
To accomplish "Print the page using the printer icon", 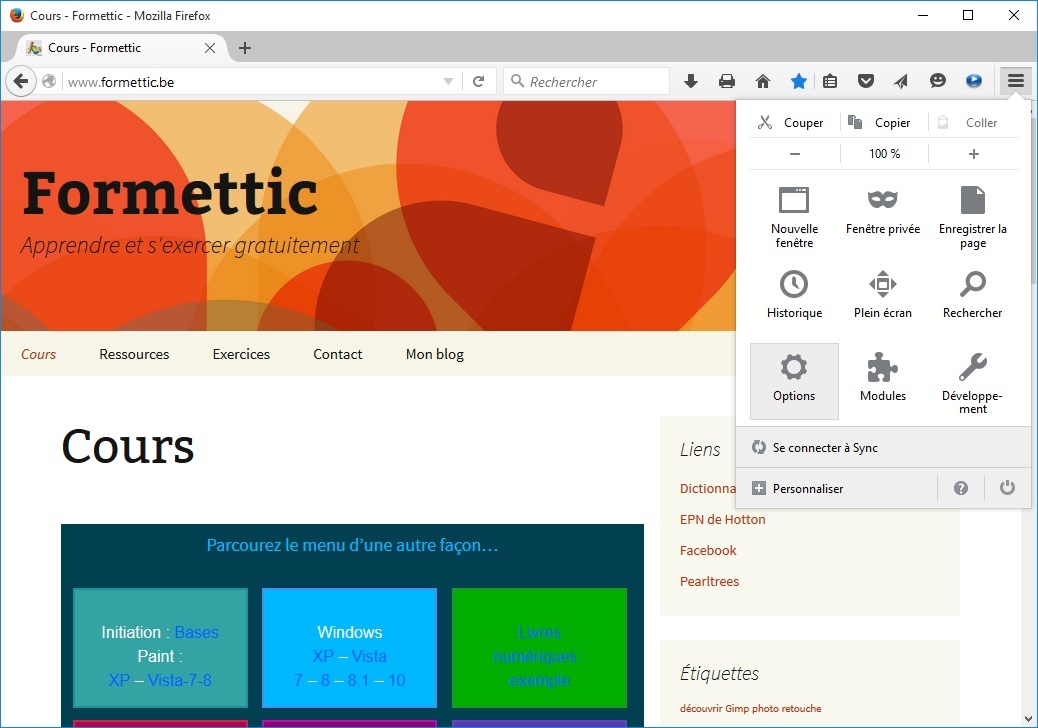I will (x=727, y=81).
